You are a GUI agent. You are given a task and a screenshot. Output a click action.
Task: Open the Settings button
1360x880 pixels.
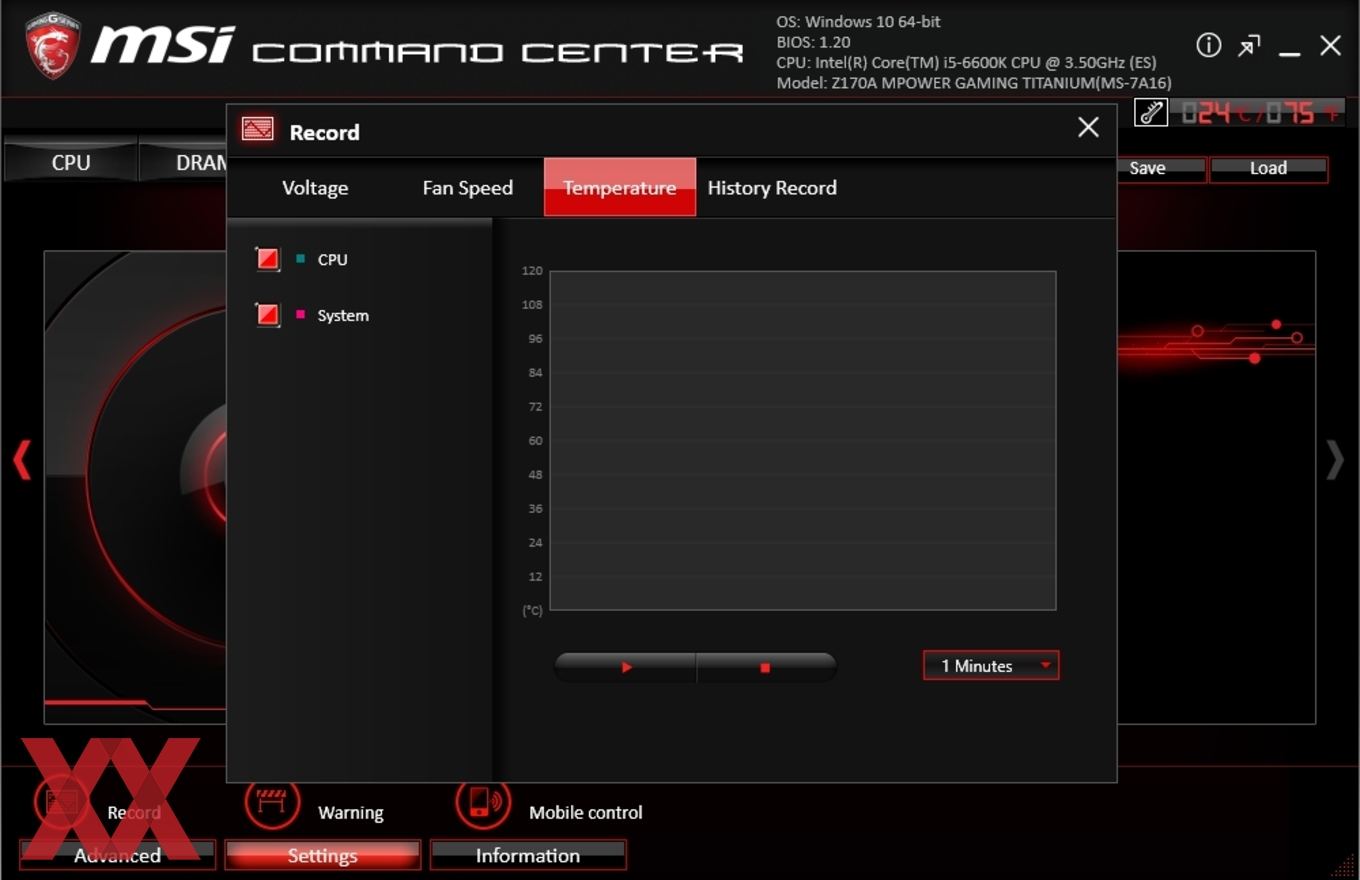[322, 855]
